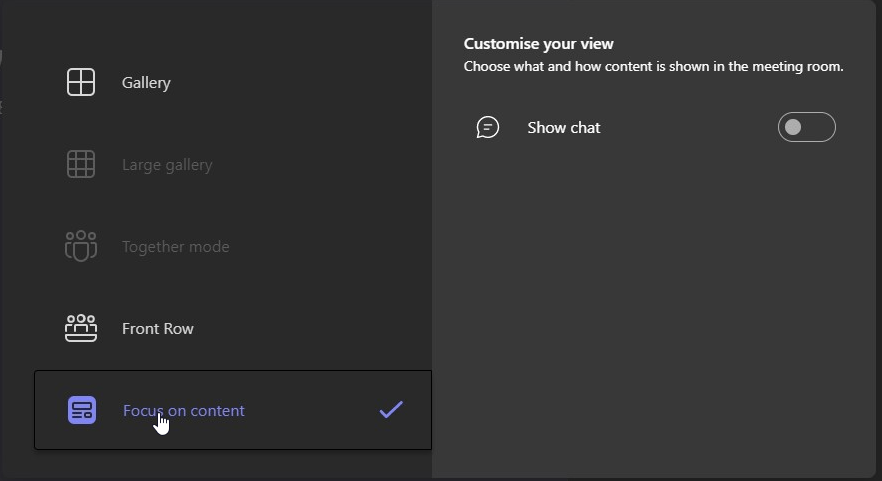
Task: Click the Front Row seating icon
Action: click(81, 328)
